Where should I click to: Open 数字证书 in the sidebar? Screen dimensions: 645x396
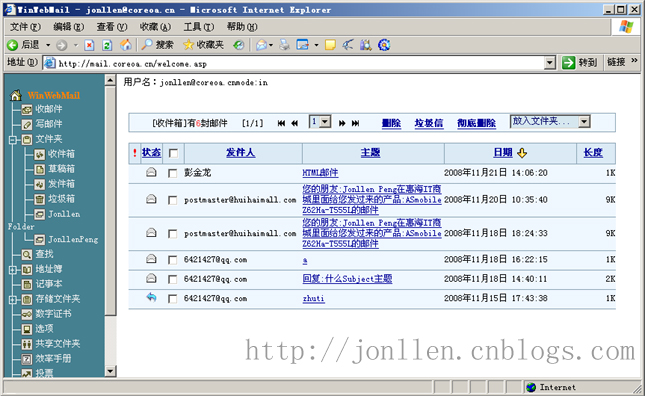coord(53,314)
